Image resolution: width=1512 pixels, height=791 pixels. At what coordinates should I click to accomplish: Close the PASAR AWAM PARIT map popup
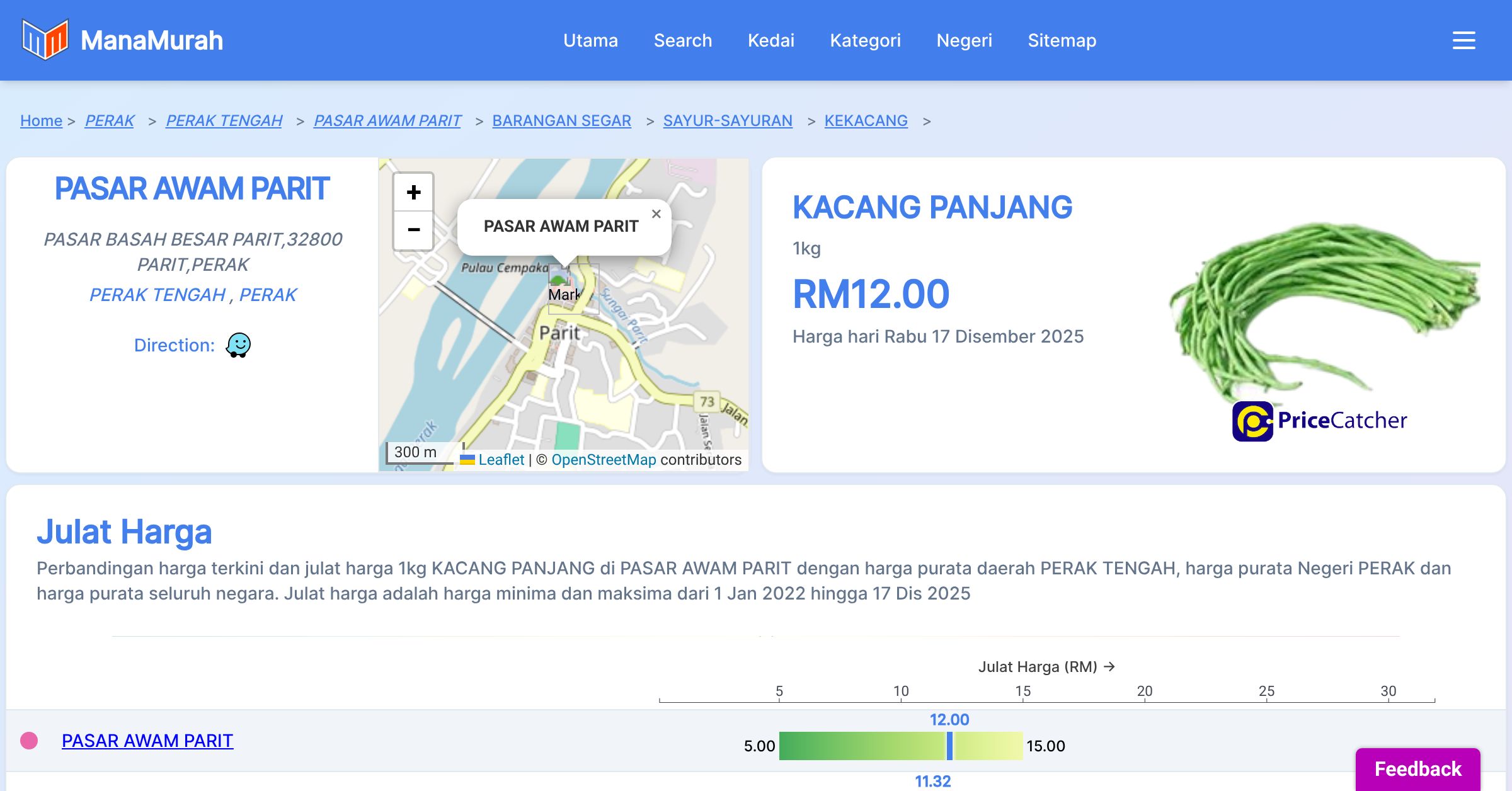(656, 214)
